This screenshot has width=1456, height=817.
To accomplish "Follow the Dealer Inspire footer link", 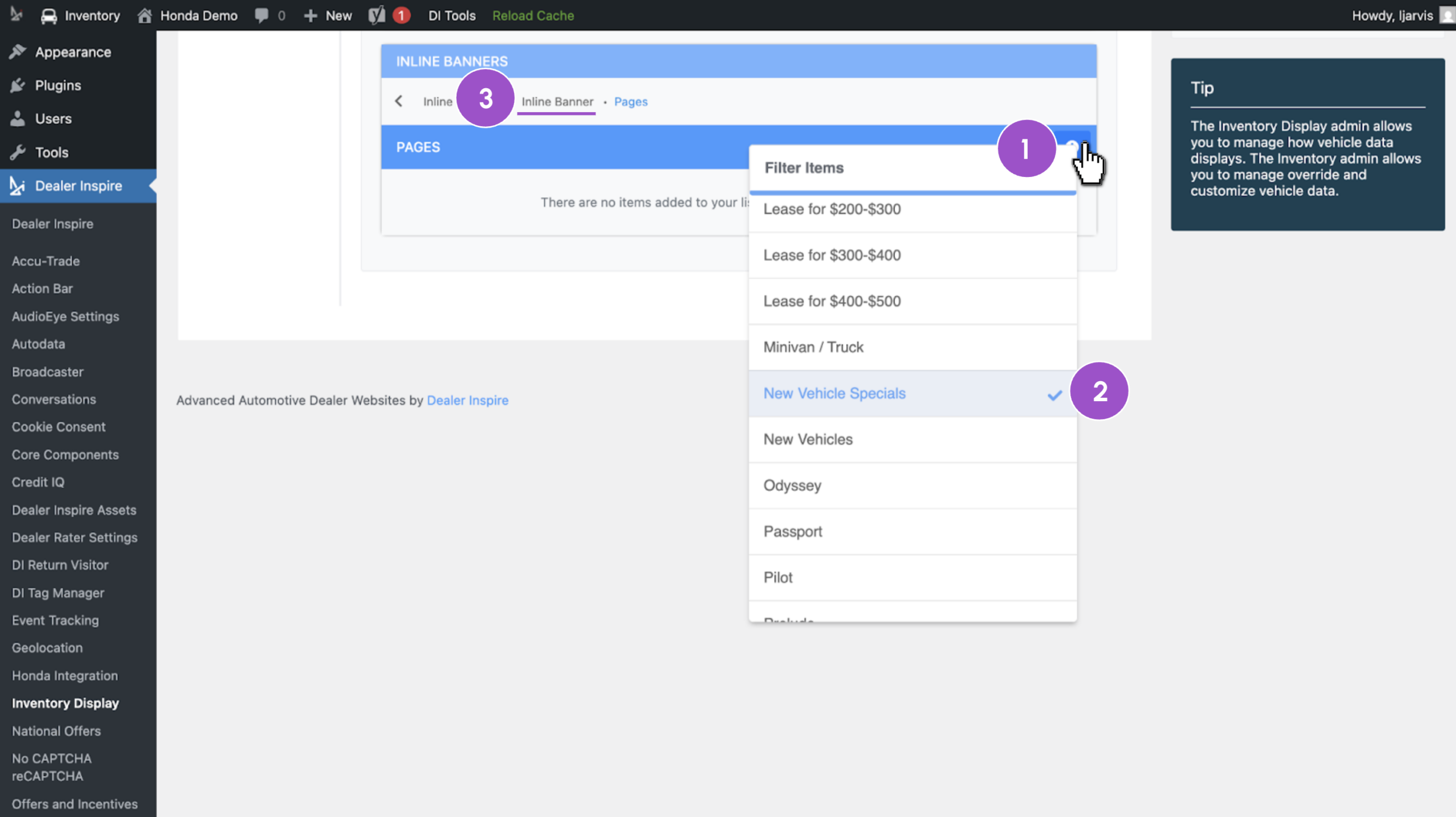I will 468,400.
